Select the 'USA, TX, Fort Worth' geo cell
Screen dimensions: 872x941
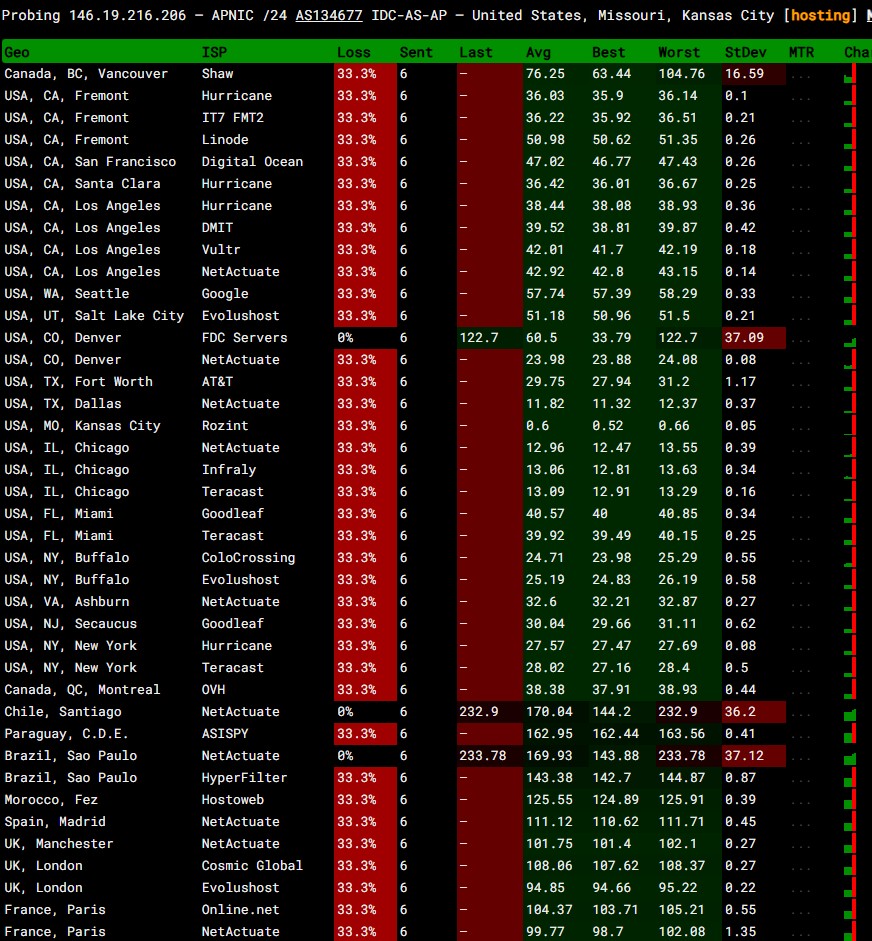pos(78,382)
